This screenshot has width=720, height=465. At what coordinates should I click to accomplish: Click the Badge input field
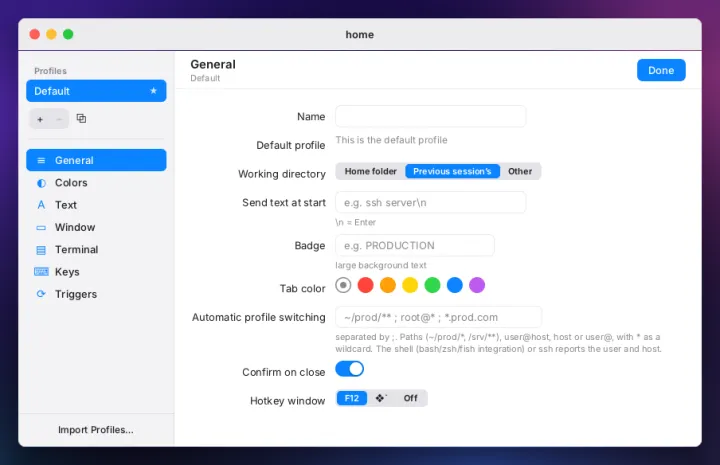pos(415,246)
